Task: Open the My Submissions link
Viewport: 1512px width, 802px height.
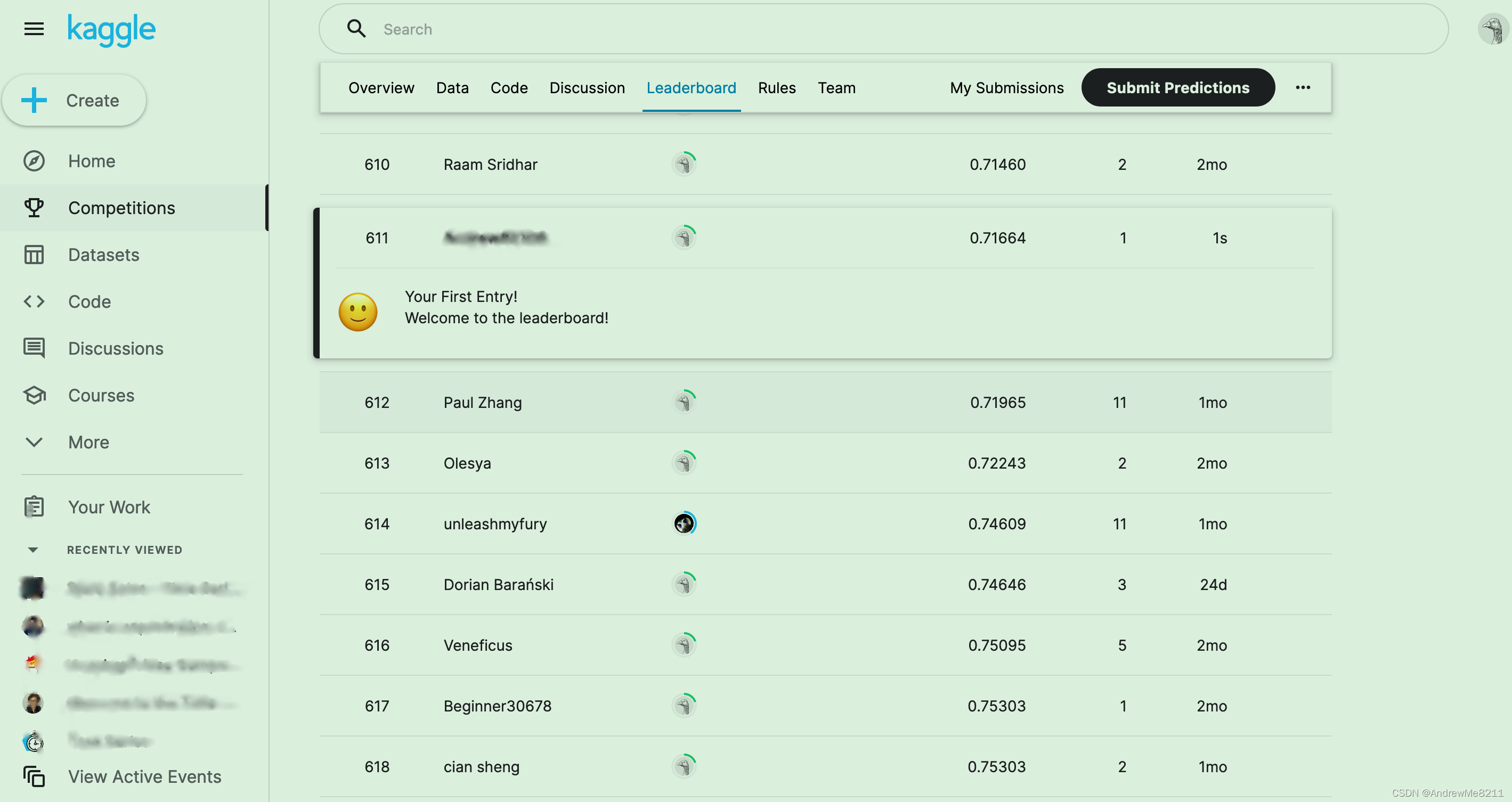Action: coord(1006,87)
